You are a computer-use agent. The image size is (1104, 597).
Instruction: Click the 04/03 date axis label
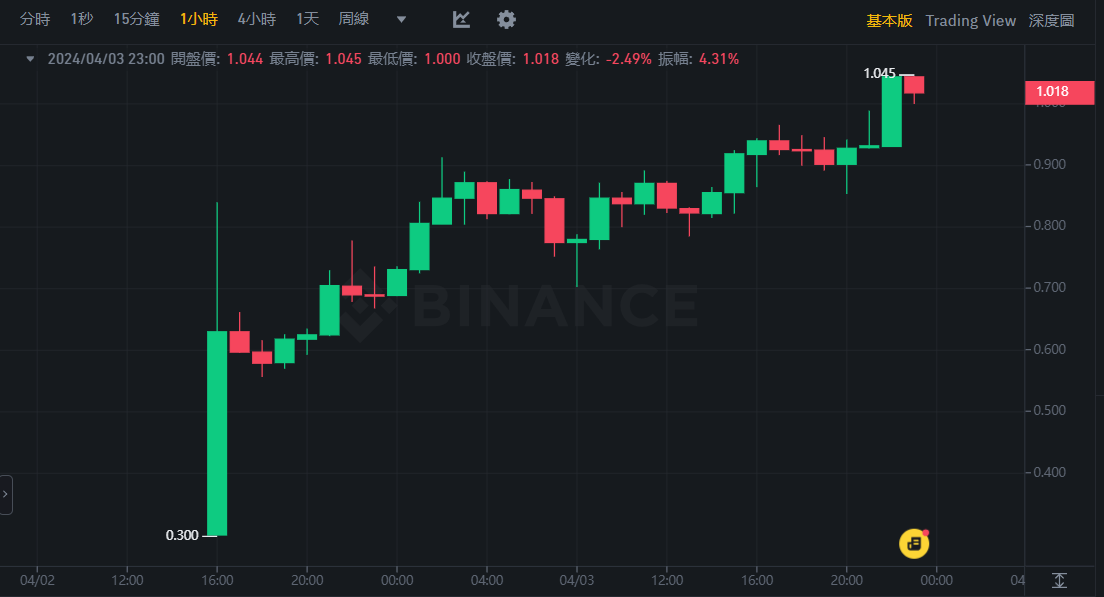(x=577, y=581)
